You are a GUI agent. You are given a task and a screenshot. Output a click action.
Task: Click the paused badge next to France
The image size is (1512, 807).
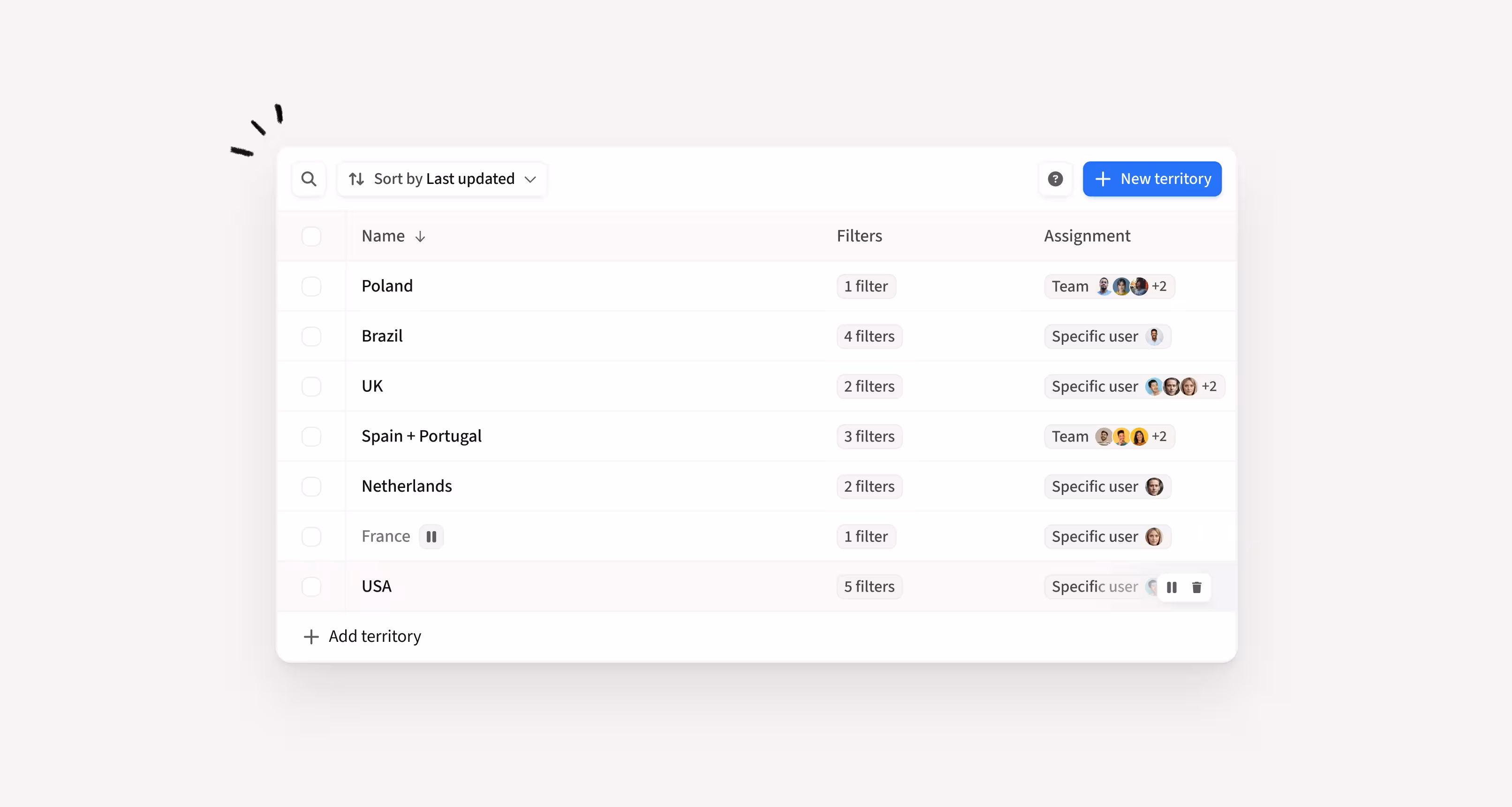[431, 536]
